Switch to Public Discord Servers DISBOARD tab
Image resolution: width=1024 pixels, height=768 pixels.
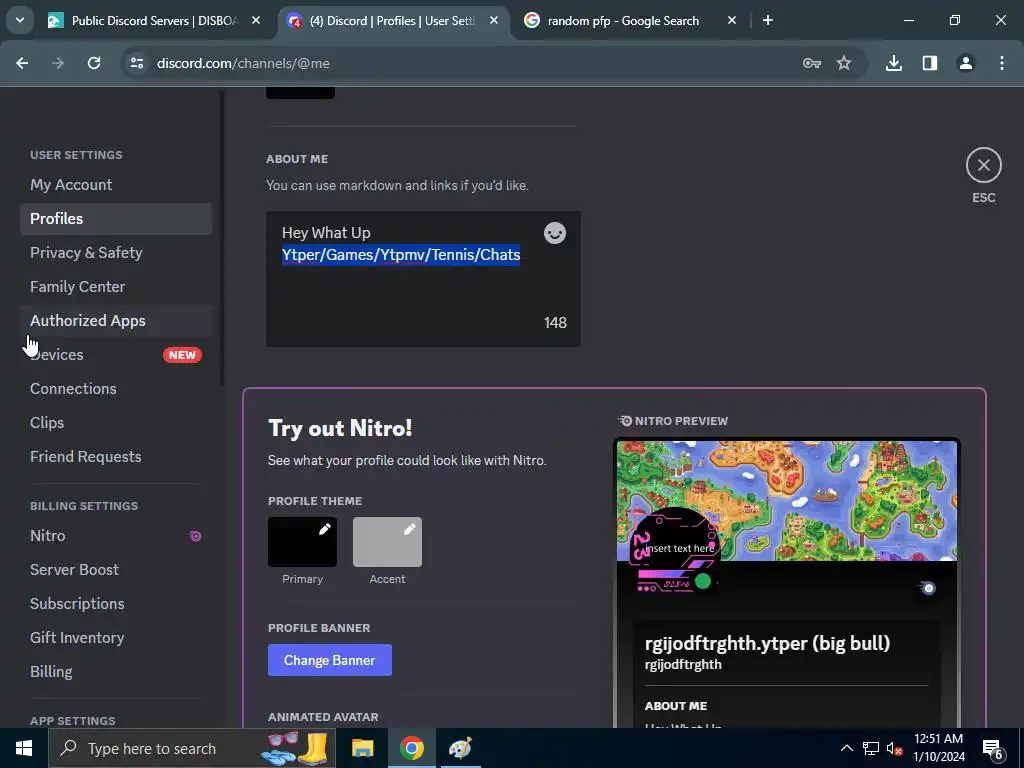point(155,21)
